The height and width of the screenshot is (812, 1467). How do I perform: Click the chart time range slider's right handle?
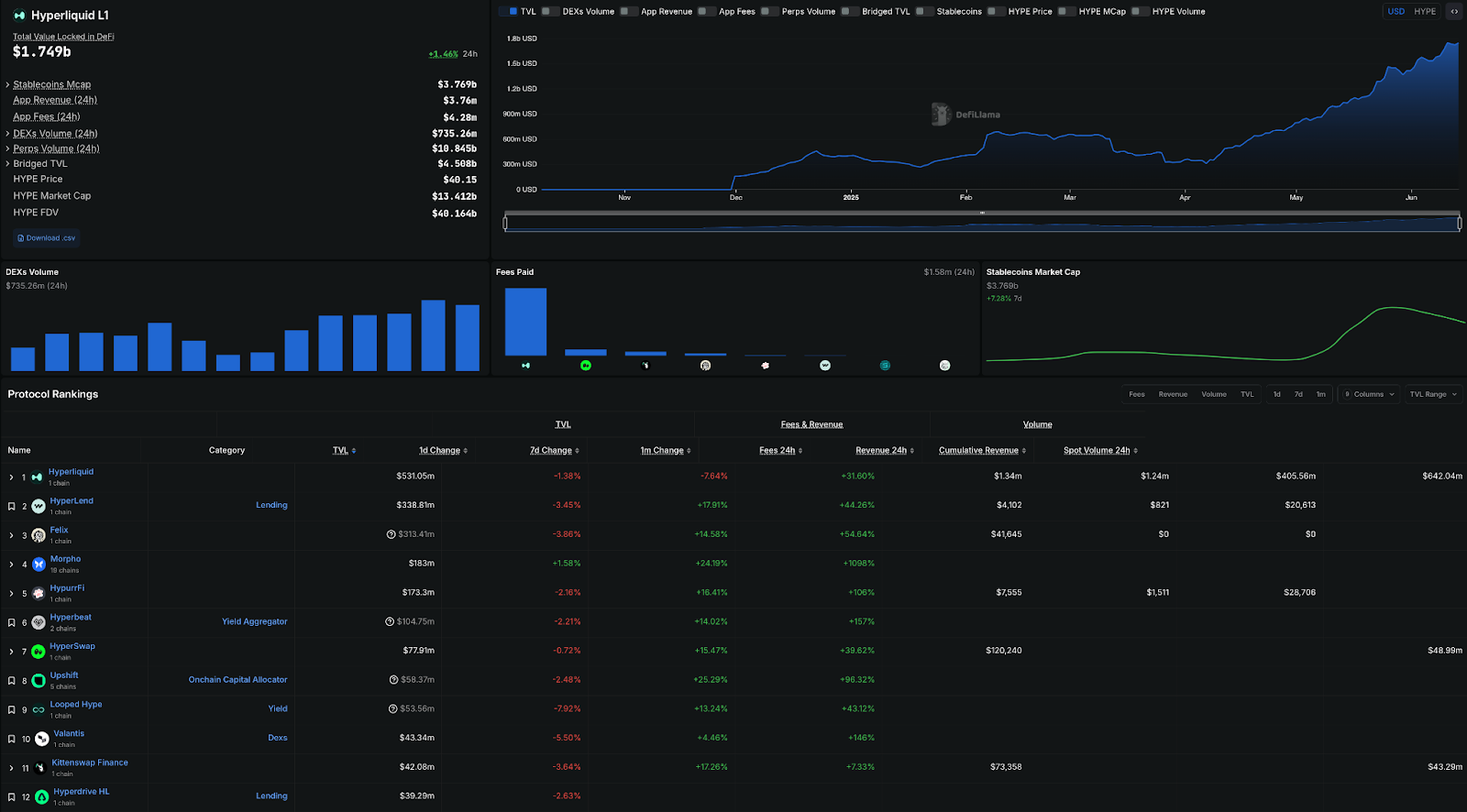[1459, 222]
